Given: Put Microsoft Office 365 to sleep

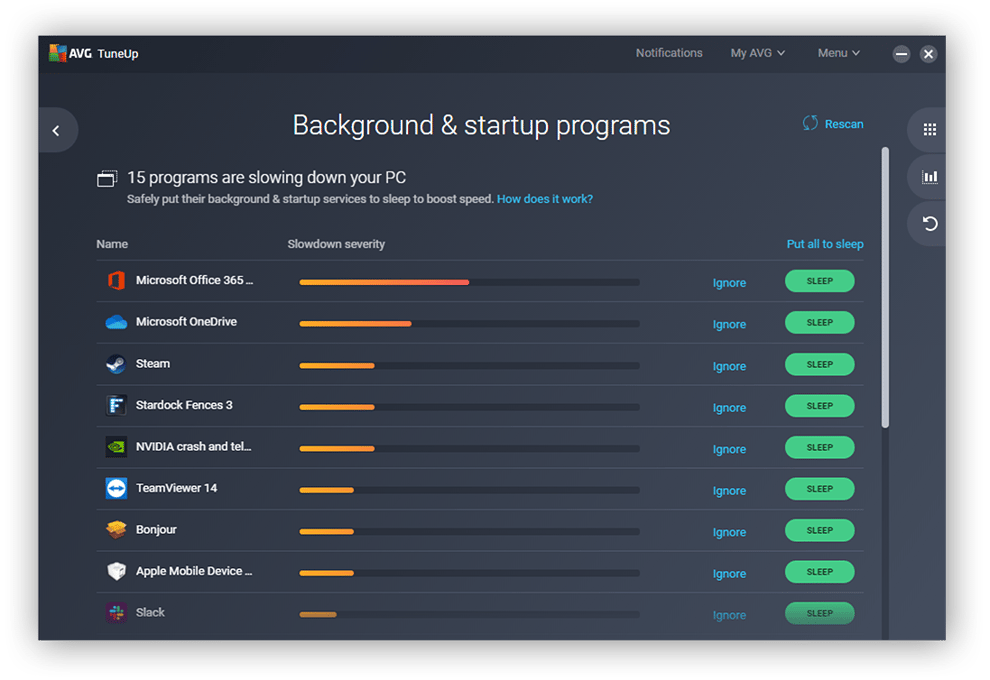Looking at the screenshot, I should (819, 282).
